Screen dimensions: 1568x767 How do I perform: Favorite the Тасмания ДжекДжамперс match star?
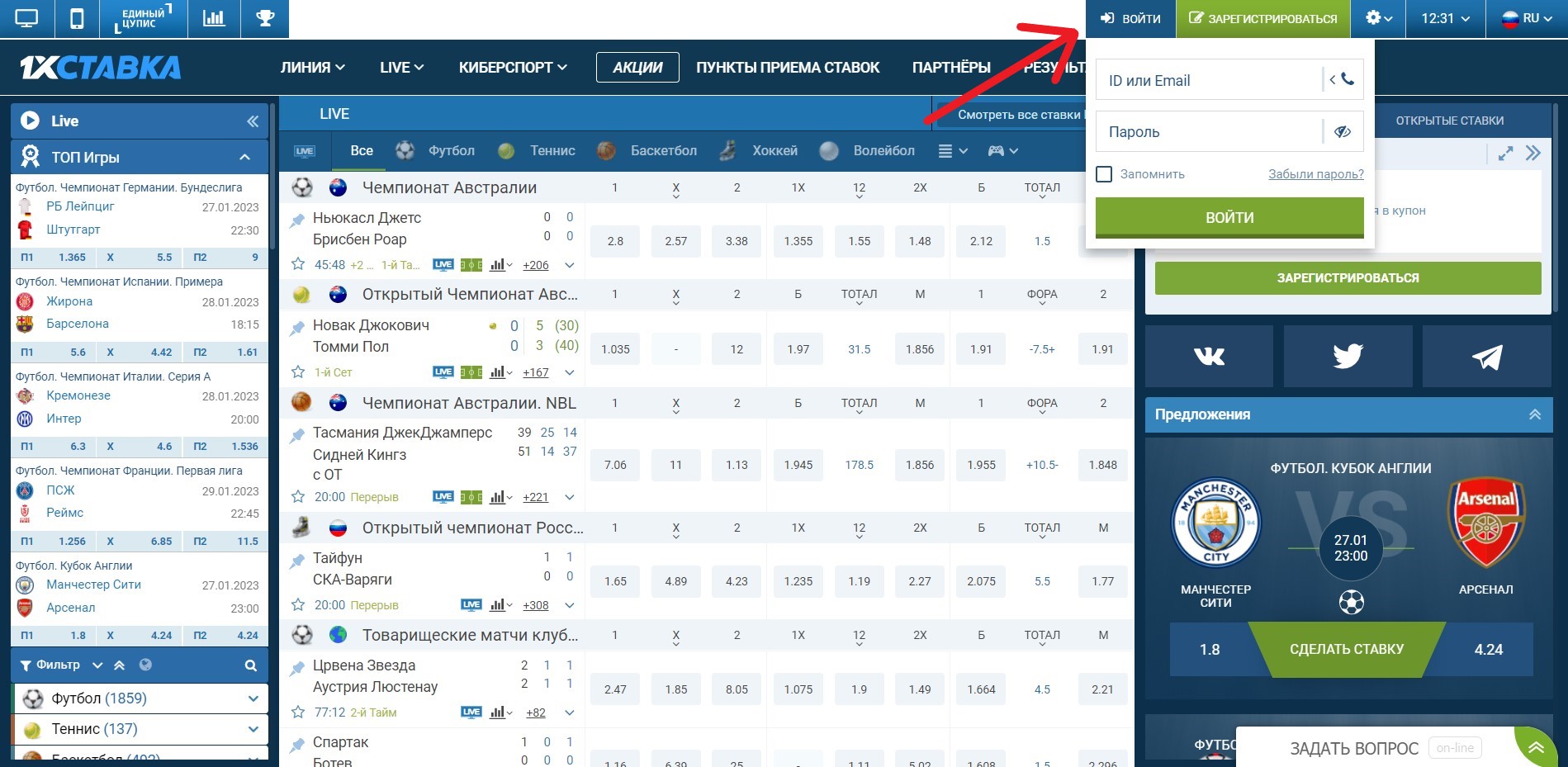click(x=298, y=496)
